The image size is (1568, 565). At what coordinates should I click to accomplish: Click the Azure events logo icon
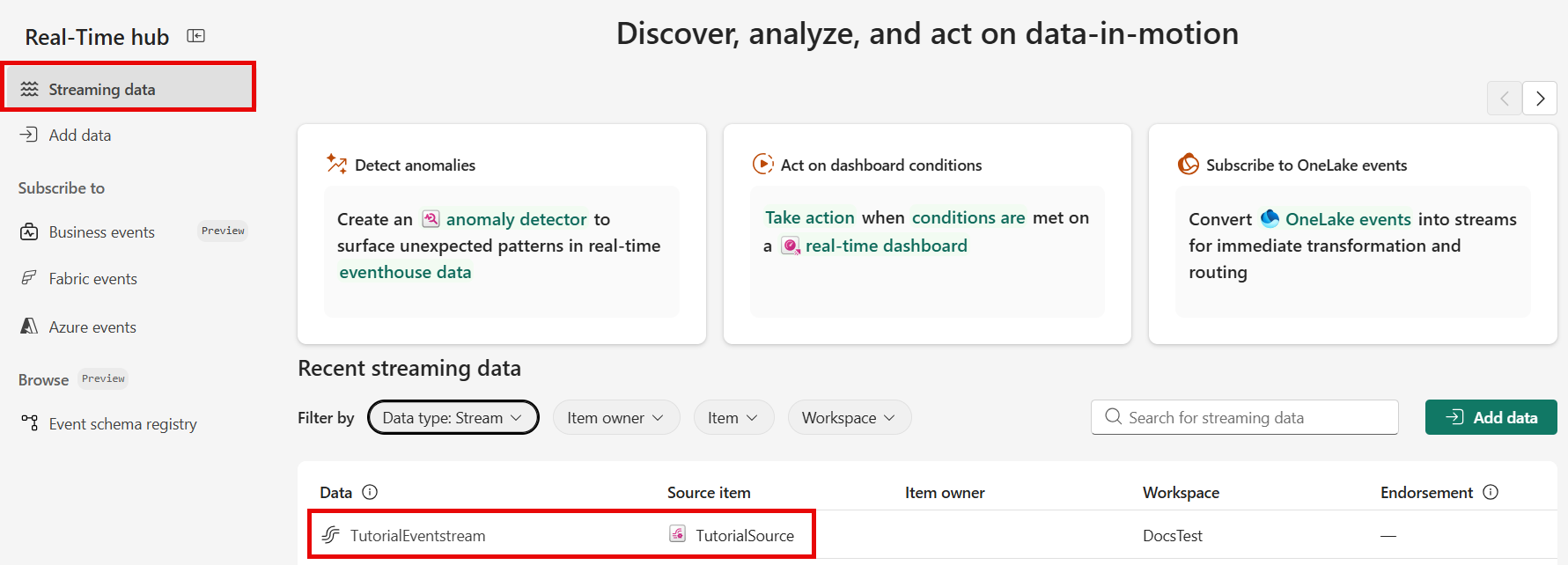29,326
